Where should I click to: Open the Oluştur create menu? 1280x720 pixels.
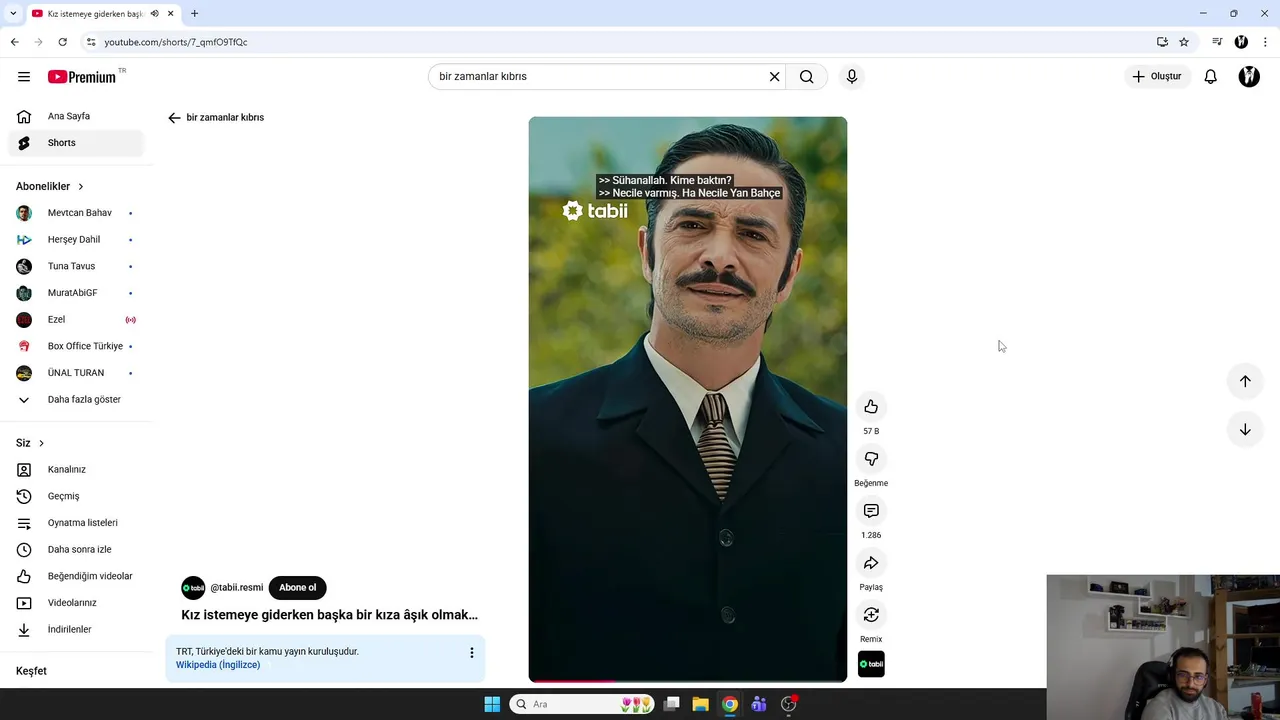click(x=1157, y=77)
